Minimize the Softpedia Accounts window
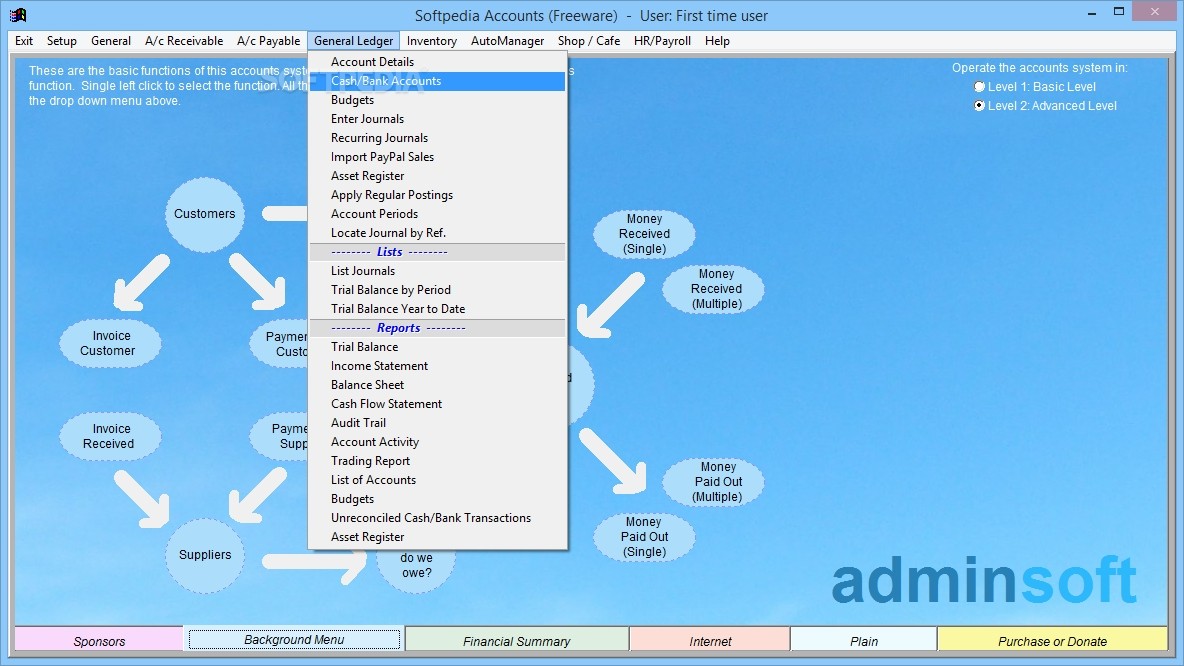 click(1092, 13)
